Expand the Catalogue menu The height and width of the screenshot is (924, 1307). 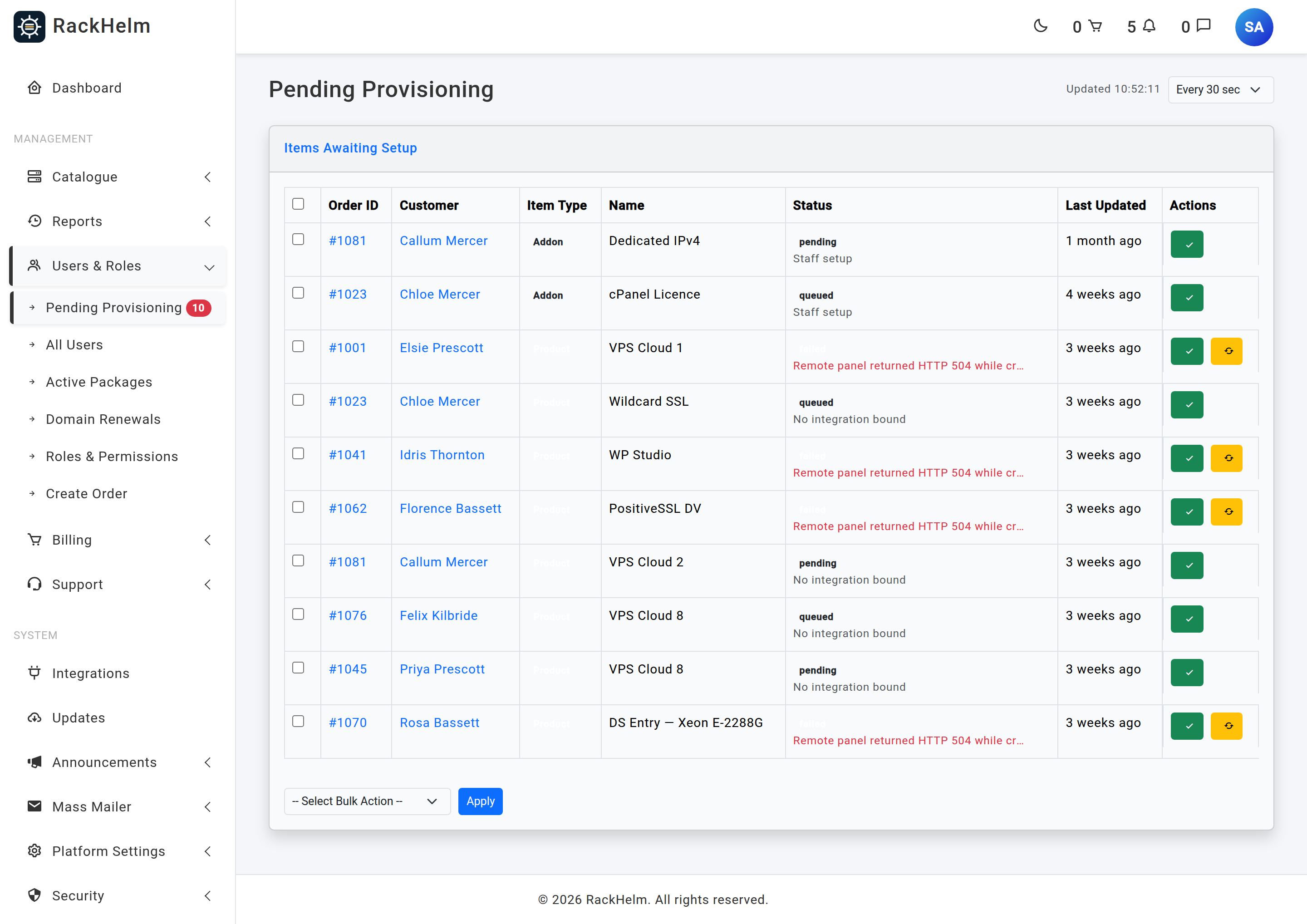(118, 177)
